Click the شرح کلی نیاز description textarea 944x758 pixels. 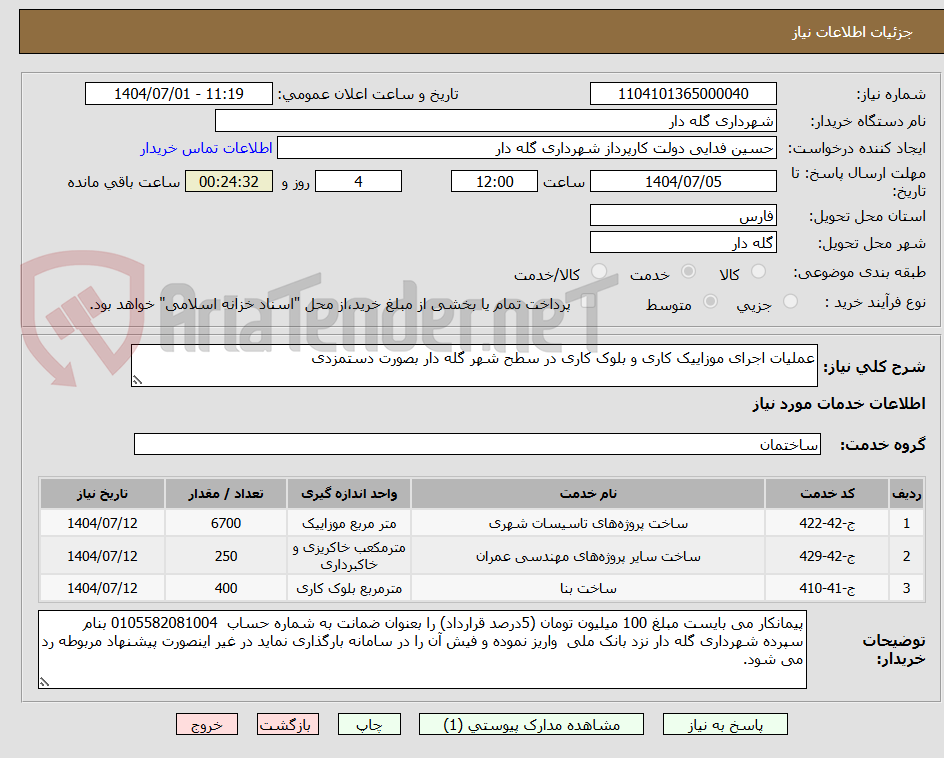pos(474,365)
